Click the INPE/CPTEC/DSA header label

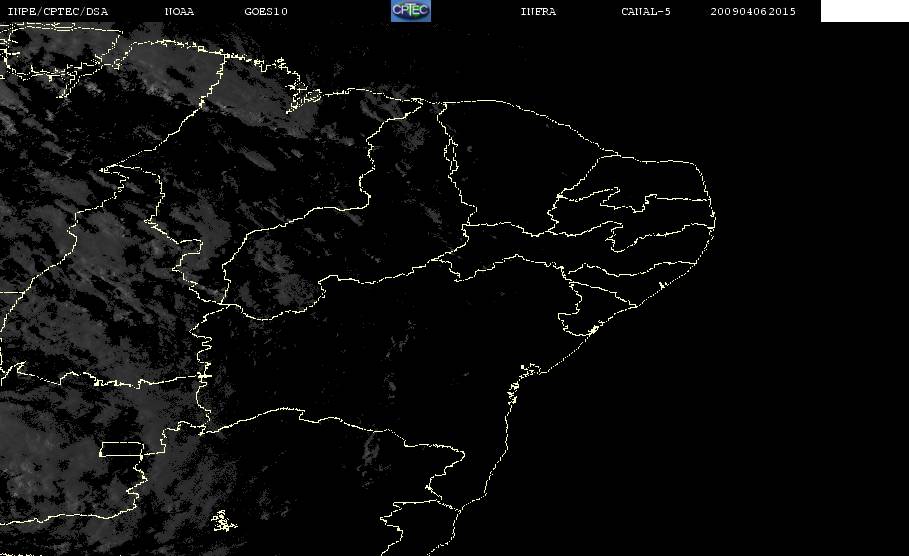[58, 12]
